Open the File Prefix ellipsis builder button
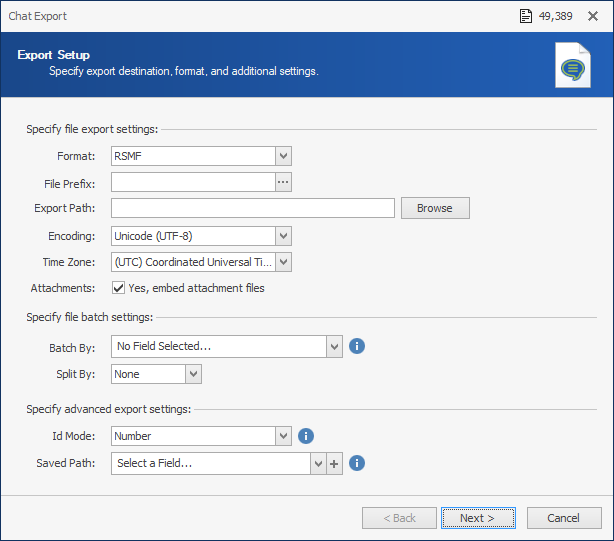Viewport: 614px width, 541px height. click(x=283, y=182)
